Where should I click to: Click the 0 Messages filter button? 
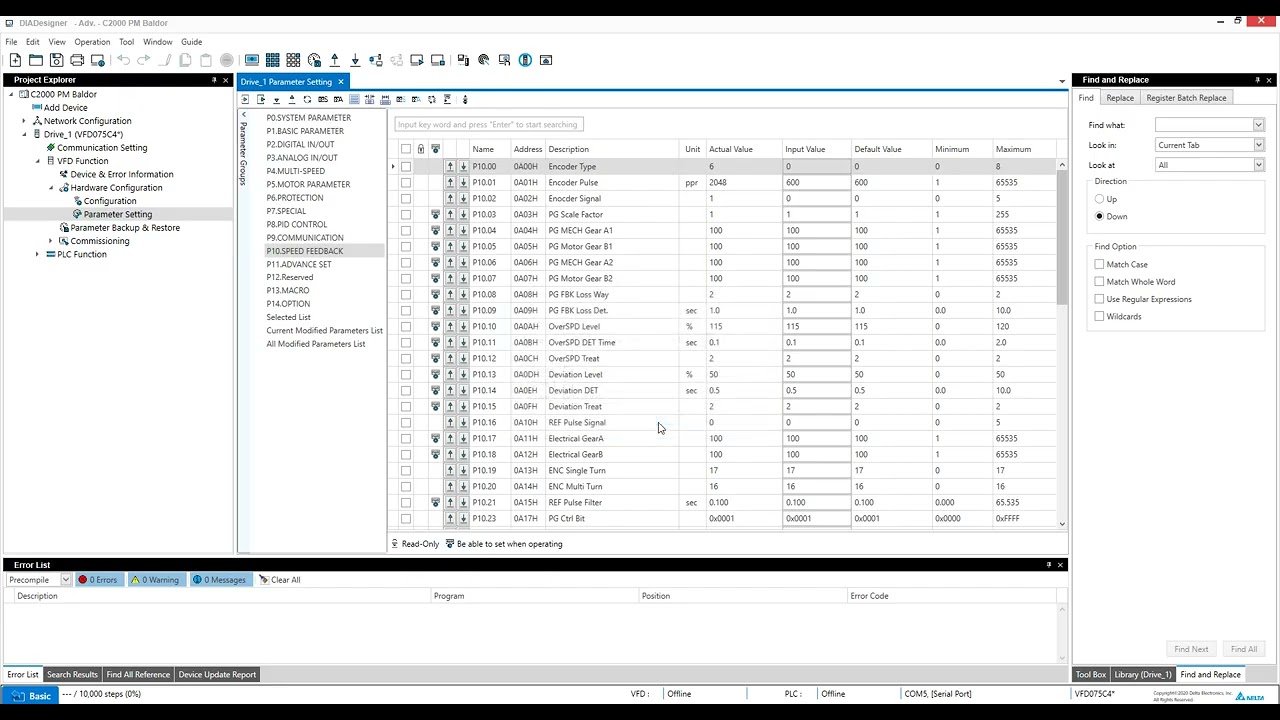219,580
